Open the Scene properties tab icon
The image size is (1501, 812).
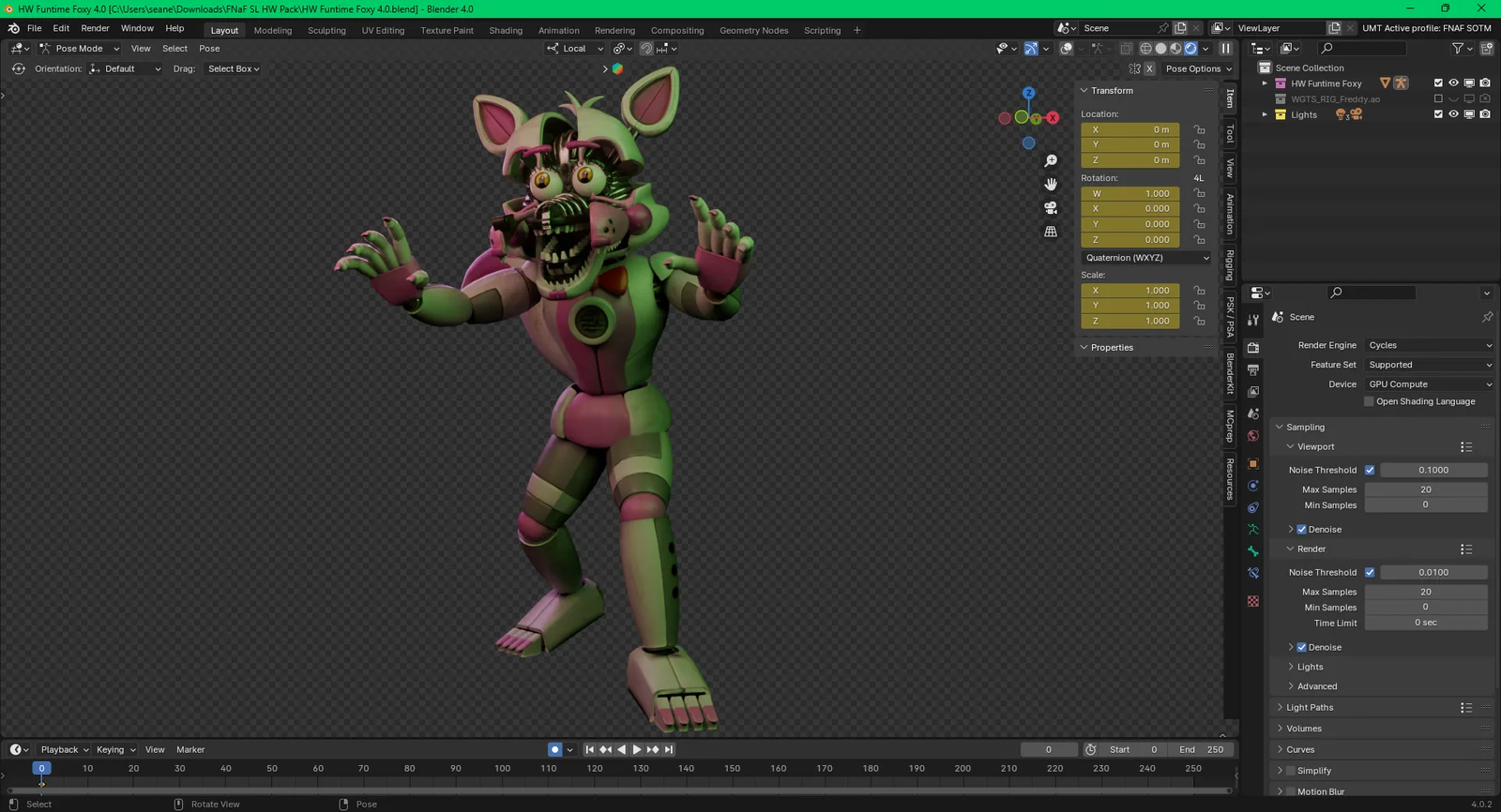(x=1253, y=414)
